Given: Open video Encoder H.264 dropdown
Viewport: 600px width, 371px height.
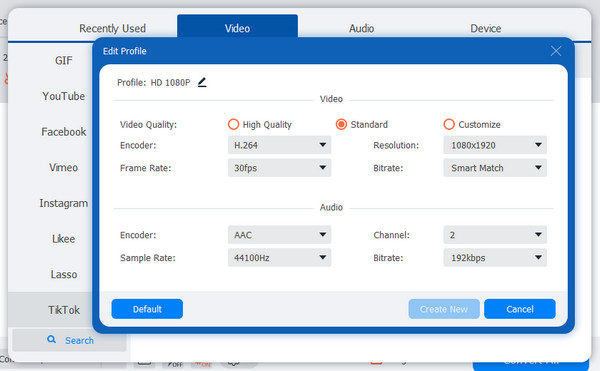Looking at the screenshot, I should pos(279,145).
